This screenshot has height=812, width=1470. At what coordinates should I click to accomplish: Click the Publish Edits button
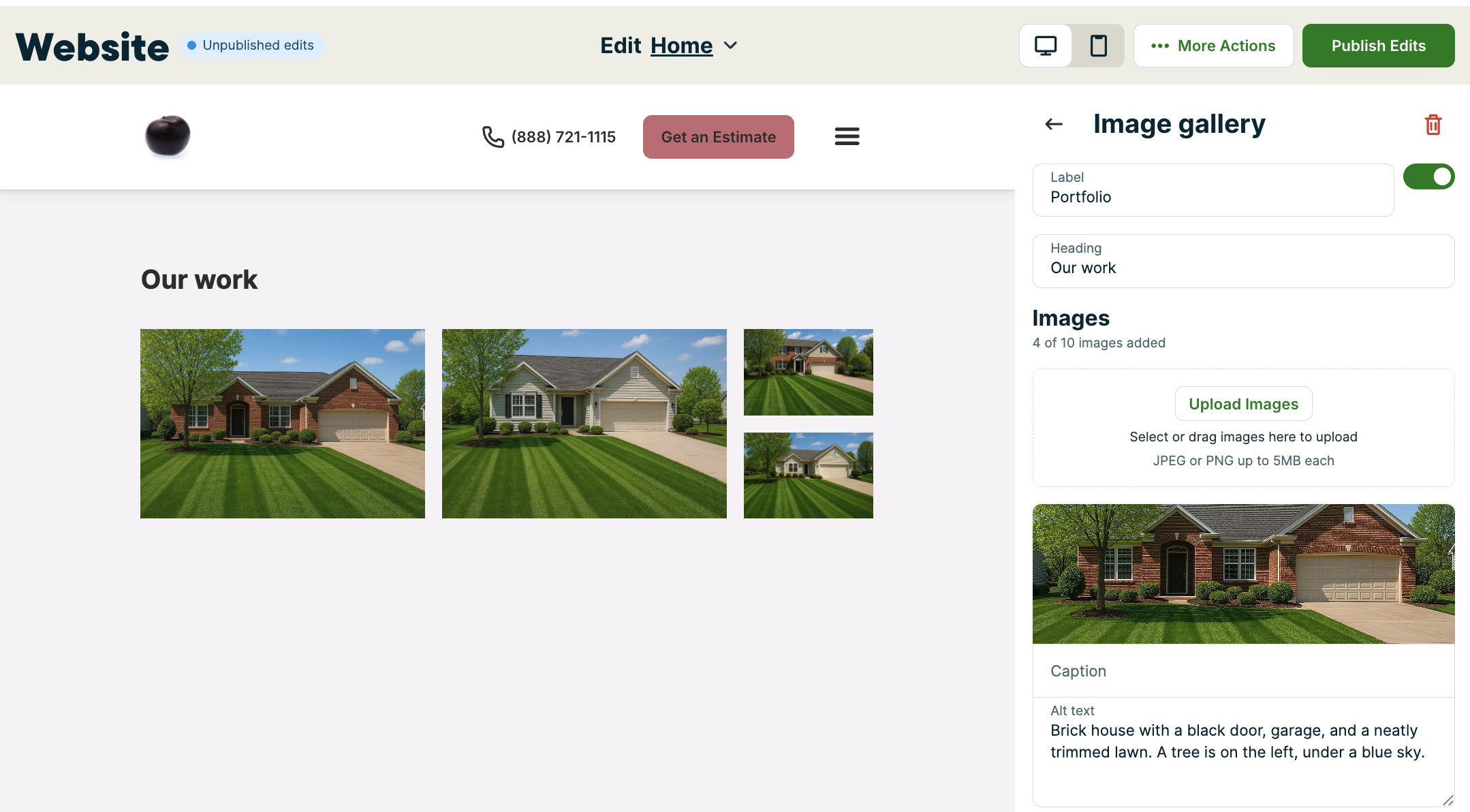1378,46
